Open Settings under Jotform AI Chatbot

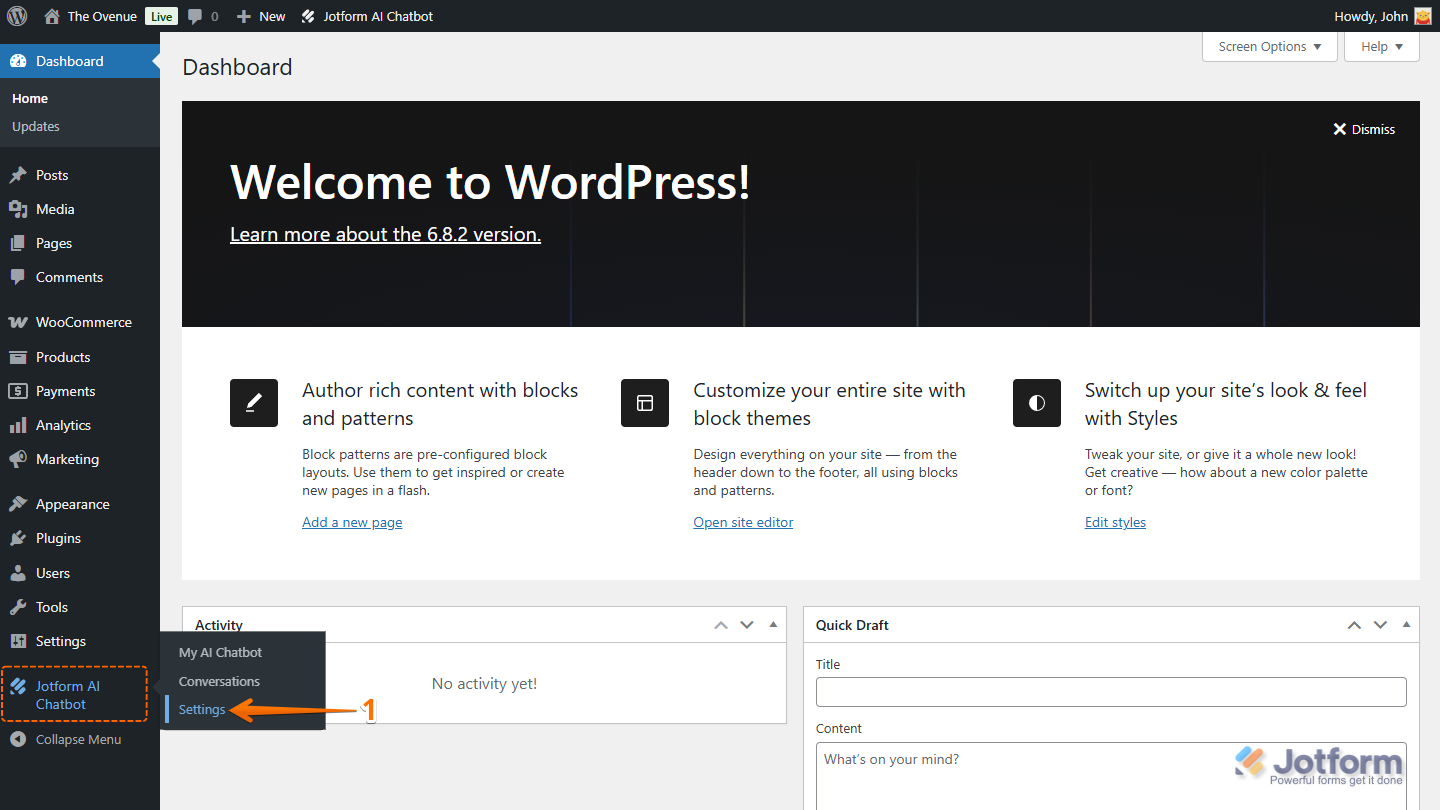pos(201,709)
